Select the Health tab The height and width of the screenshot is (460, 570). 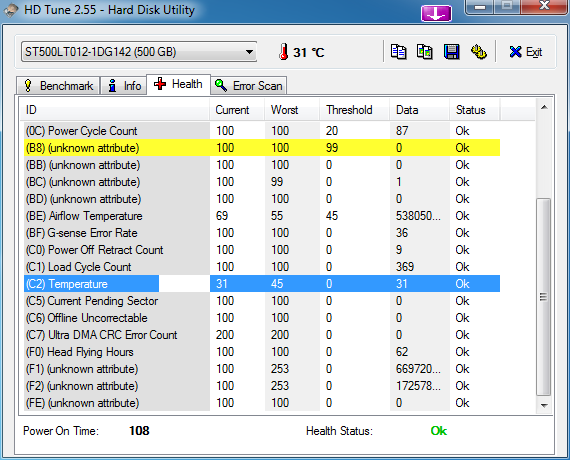click(178, 84)
